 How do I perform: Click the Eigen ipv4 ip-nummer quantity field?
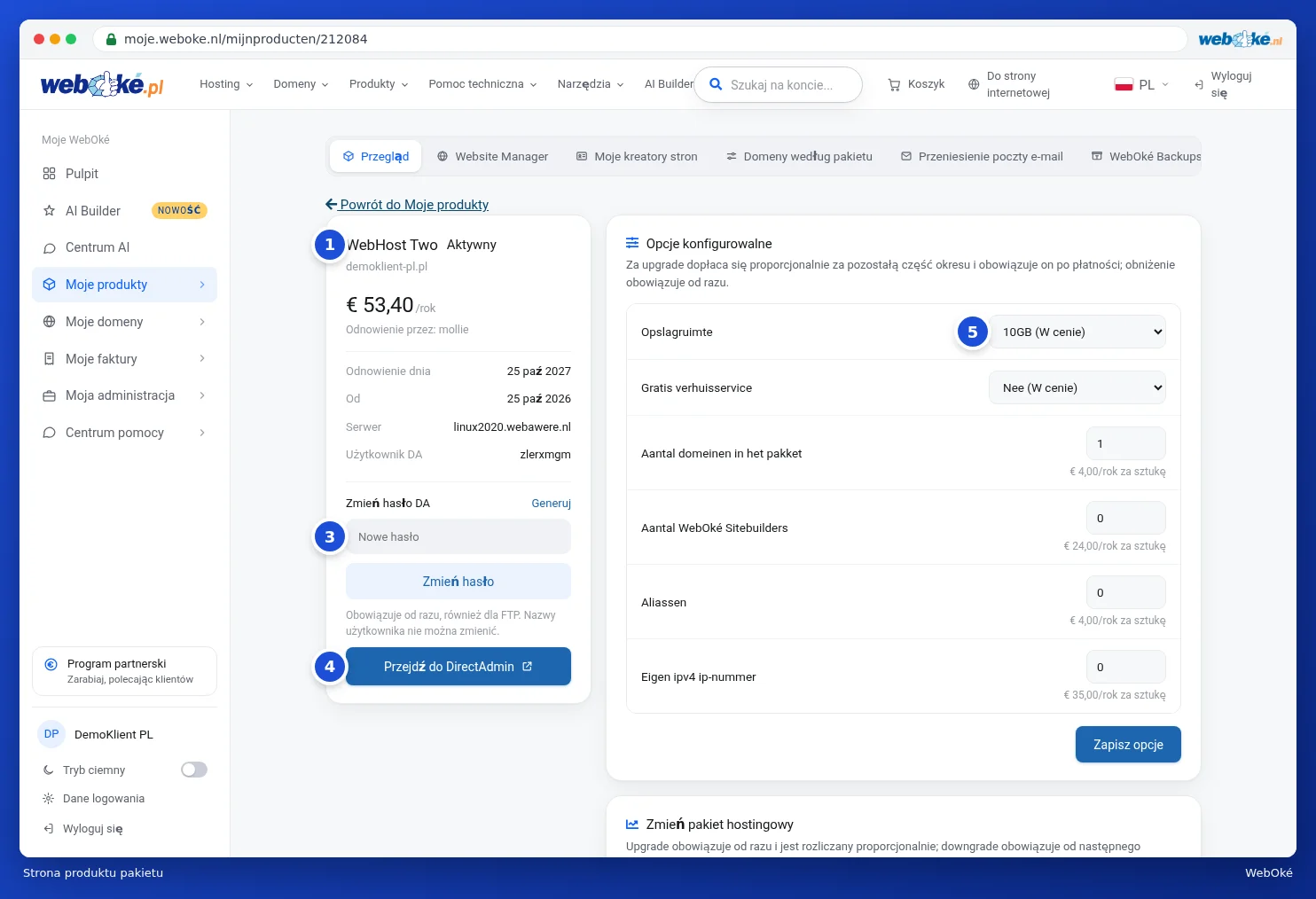(1126, 667)
